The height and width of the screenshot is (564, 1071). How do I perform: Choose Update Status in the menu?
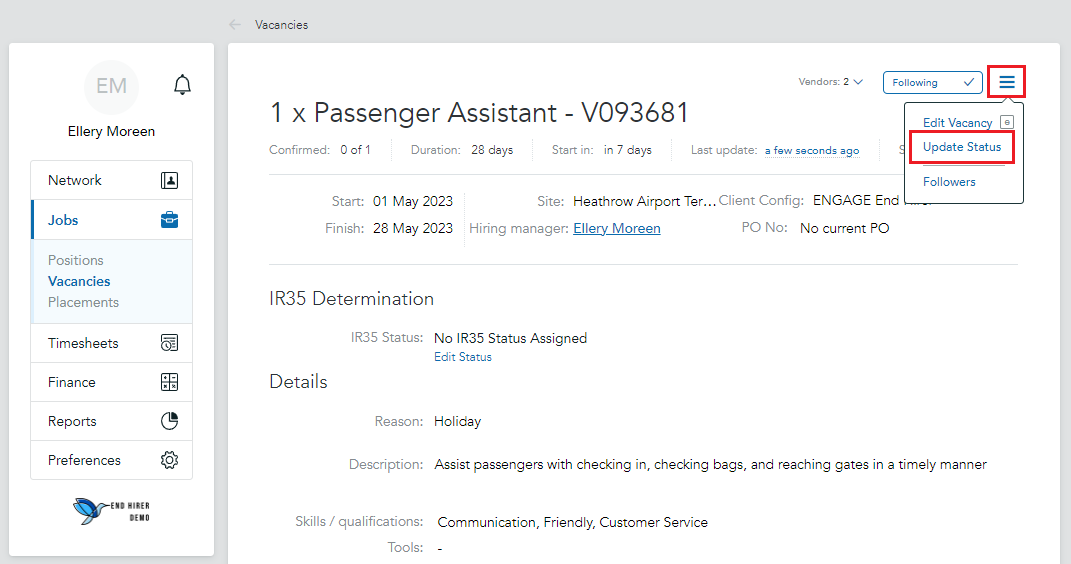[962, 147]
